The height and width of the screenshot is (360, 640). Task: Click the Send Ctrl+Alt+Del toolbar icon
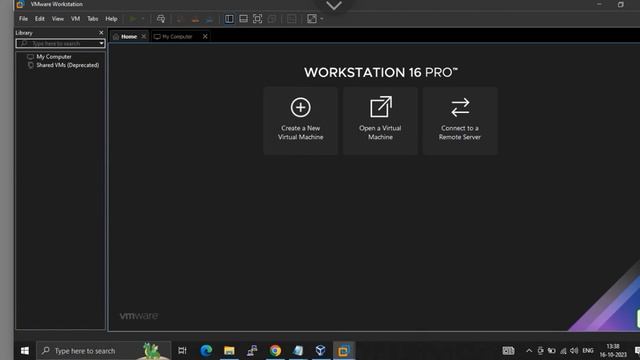coord(161,19)
